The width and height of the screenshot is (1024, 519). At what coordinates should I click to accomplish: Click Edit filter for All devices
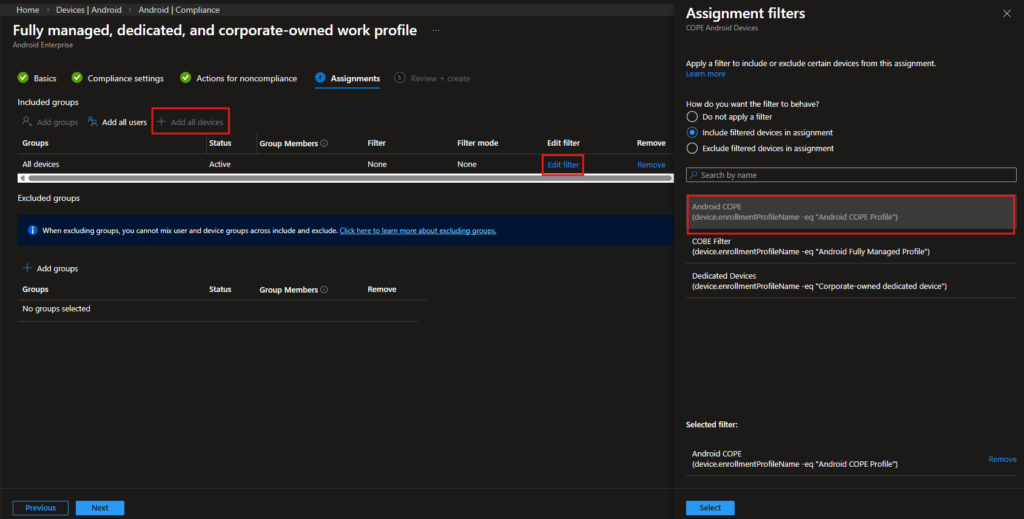[x=563, y=164]
